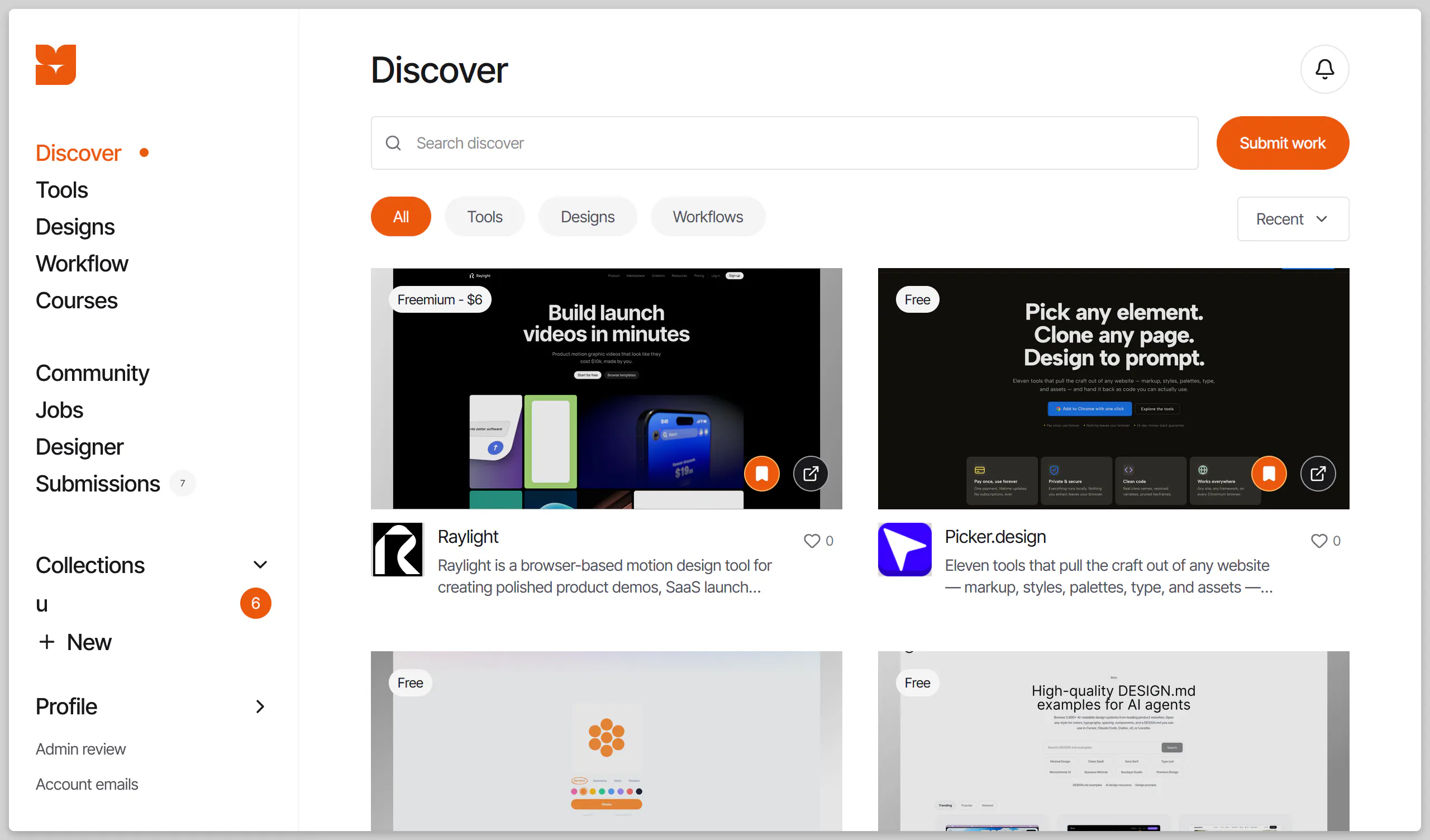Open Raylight in external link
The width and height of the screenshot is (1430, 840).
811,474
